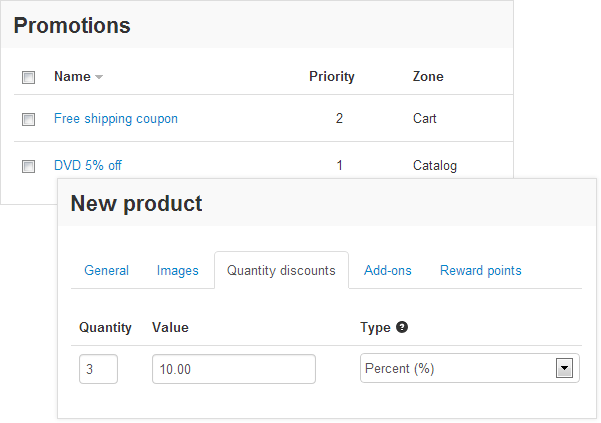Click the Quantity input field showing 3
This screenshot has height=423, width=601.
tap(99, 369)
